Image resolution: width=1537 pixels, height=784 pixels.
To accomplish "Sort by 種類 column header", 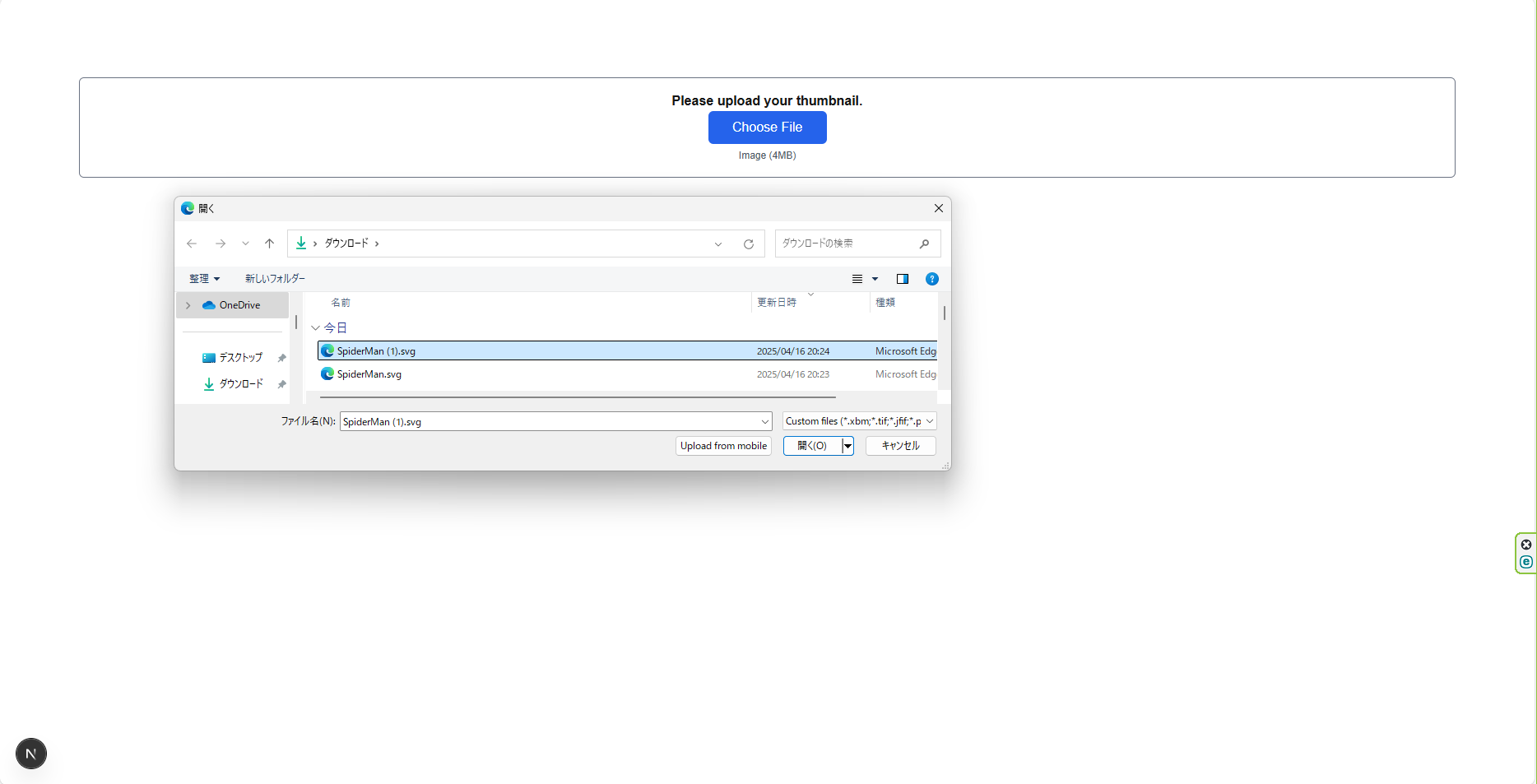I will [x=885, y=303].
